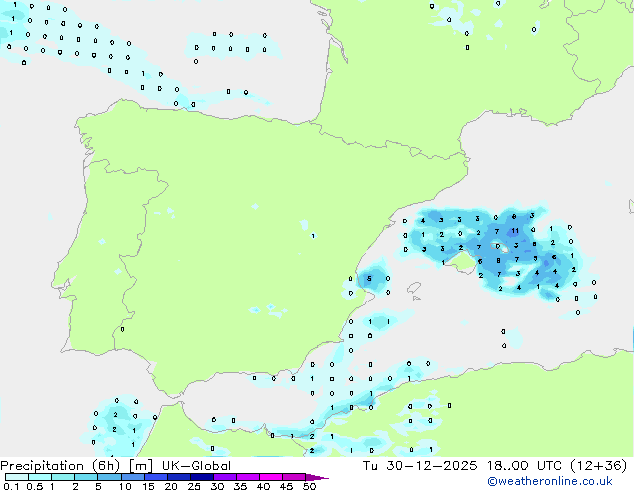Click the 'Precipitation (6h)' title text
This screenshot has width=634, height=490.
(60, 466)
